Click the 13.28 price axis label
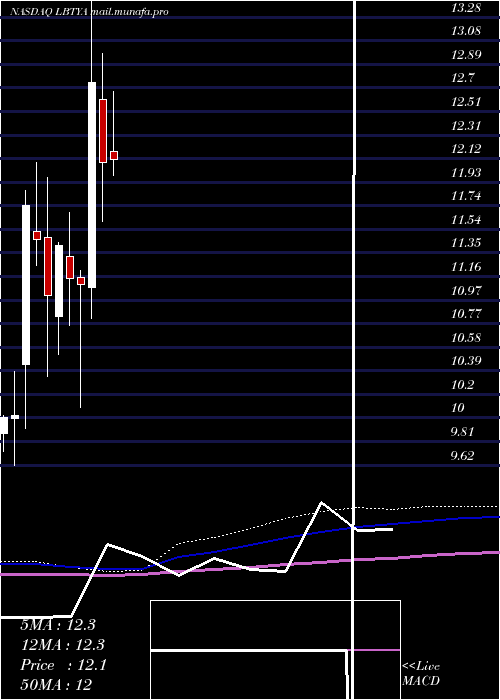 point(466,8)
